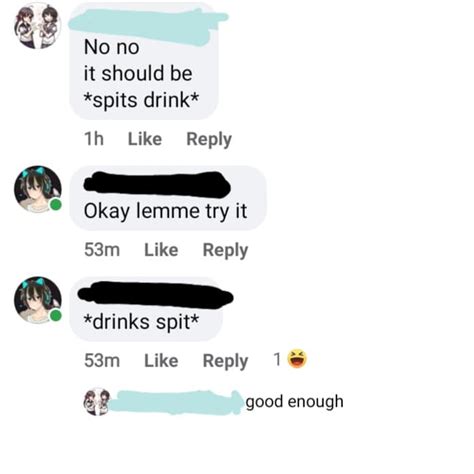The height and width of the screenshot is (474, 474).
Task: Click blacked-out name above "Okay lemme try it"
Action: 157,184
